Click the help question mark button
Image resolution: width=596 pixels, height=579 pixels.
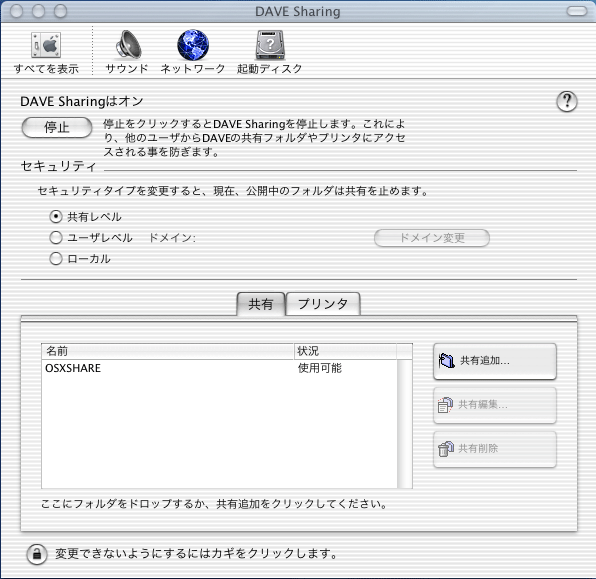point(567,102)
